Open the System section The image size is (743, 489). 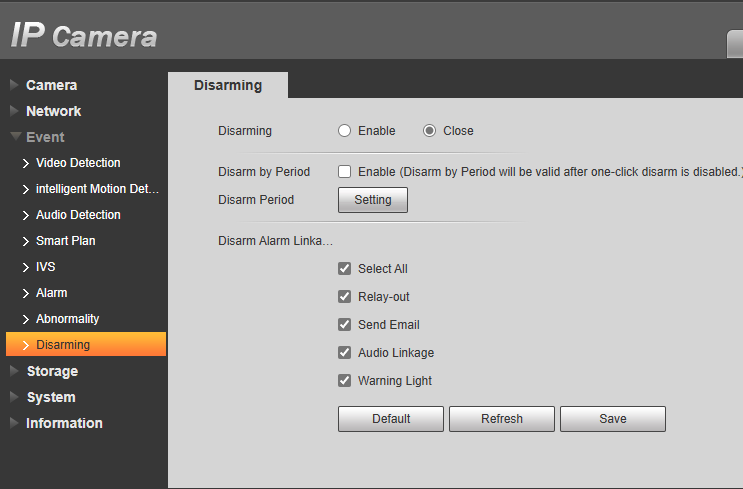(51, 398)
